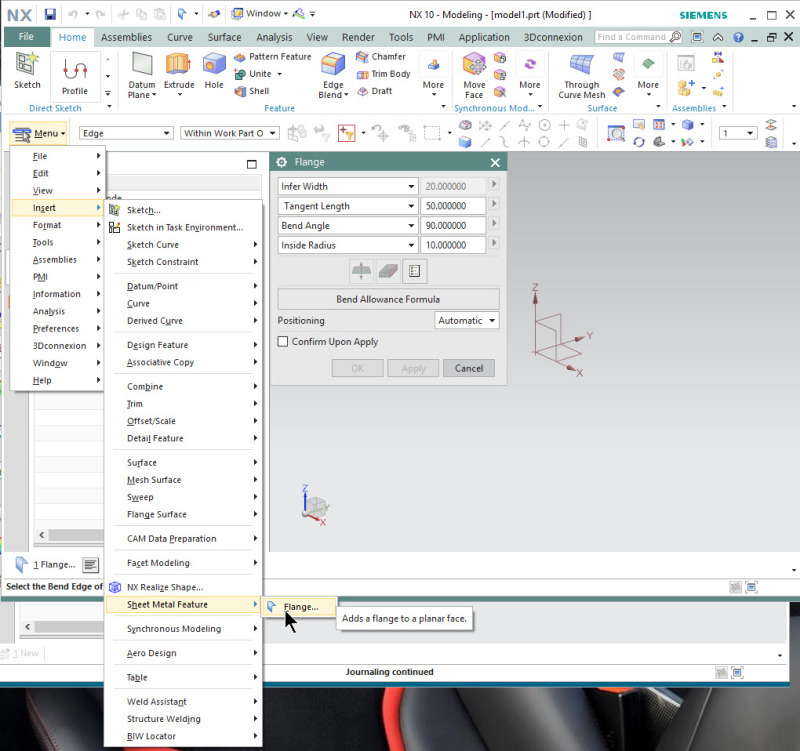This screenshot has width=800, height=751.
Task: Open the Information menu entry
Action: 57,294
